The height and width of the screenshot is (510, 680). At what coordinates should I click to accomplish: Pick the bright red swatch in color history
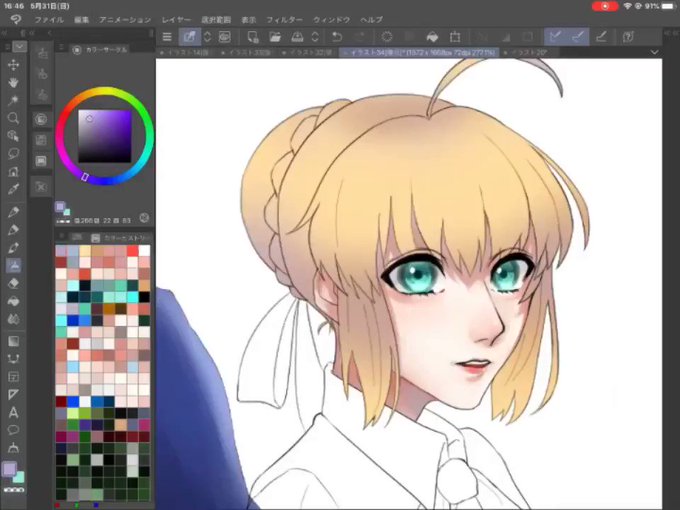click(133, 251)
